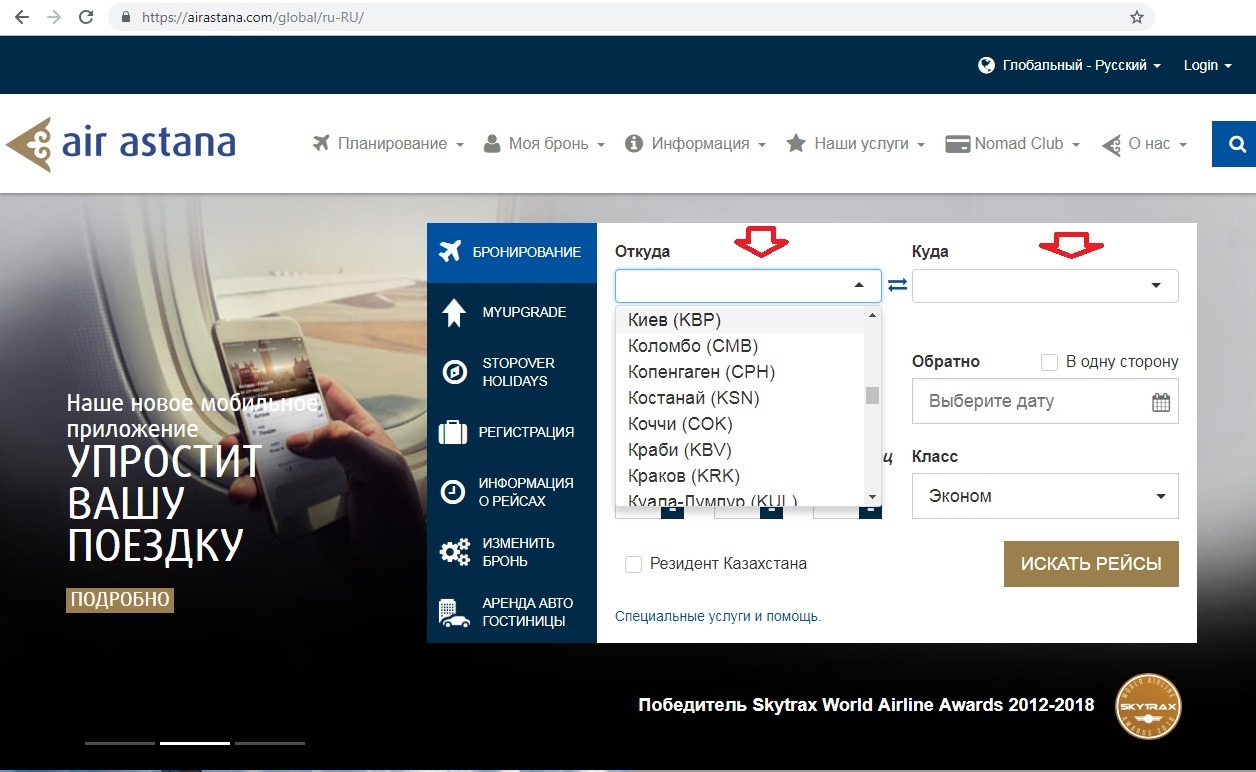This screenshot has width=1256, height=772.
Task: Click the swap origin and destination arrows
Action: (897, 285)
